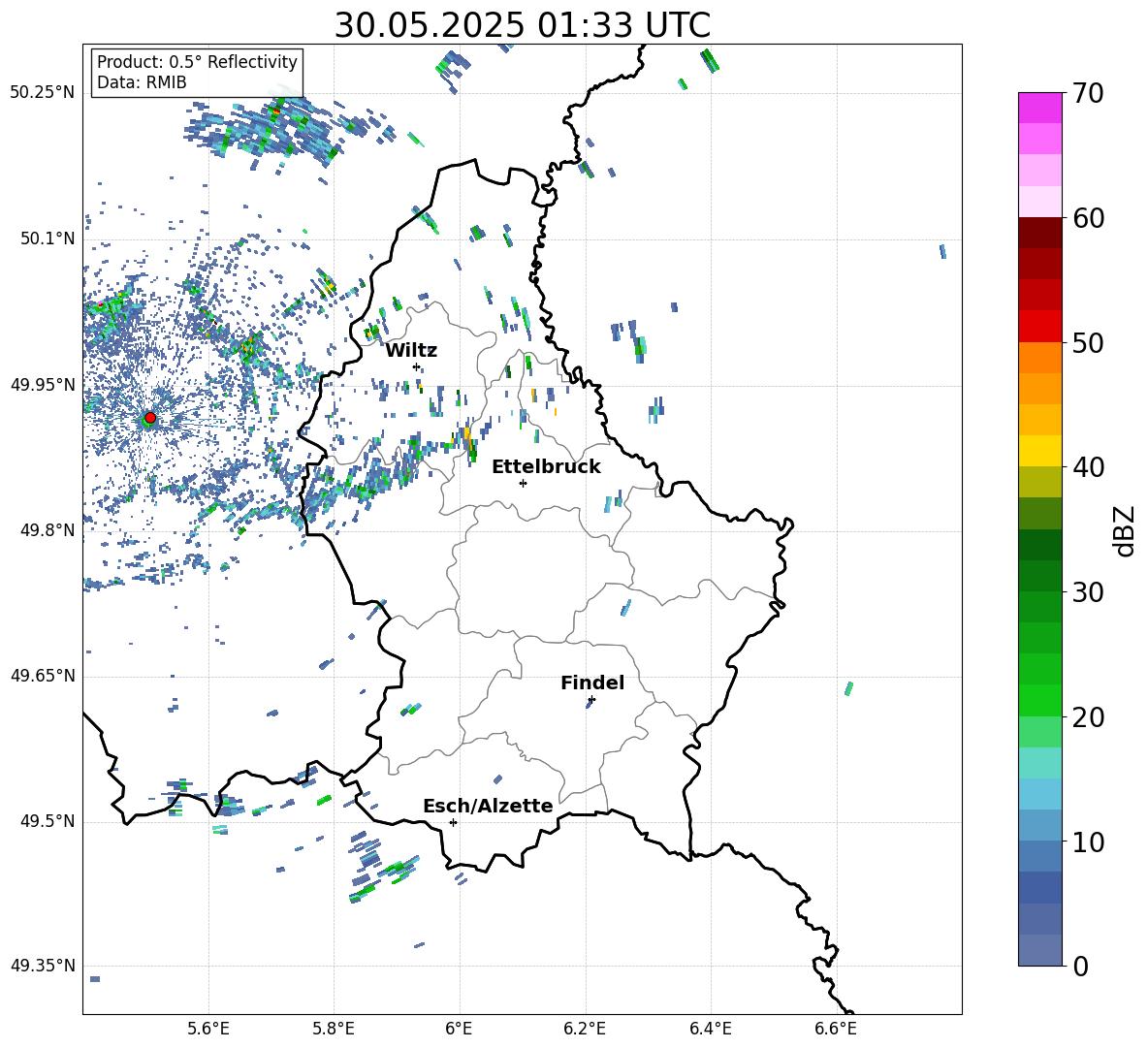1148x1048 pixels.
Task: Click the red radar site marker
Action: (x=150, y=418)
